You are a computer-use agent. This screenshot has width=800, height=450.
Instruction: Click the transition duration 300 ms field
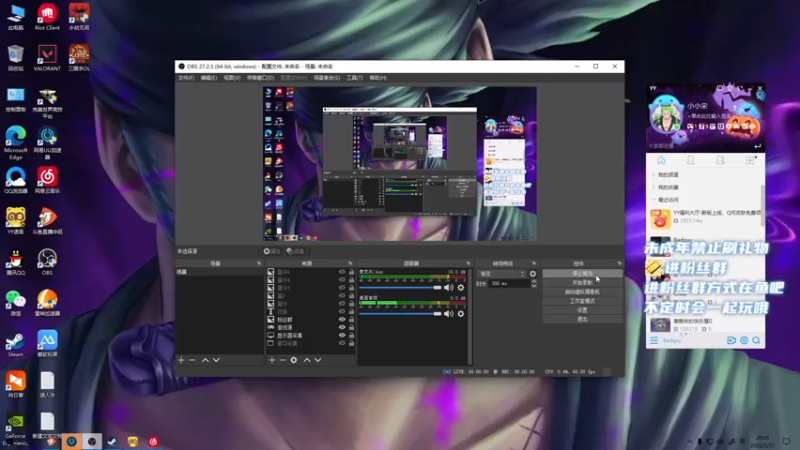pyautogui.click(x=508, y=284)
